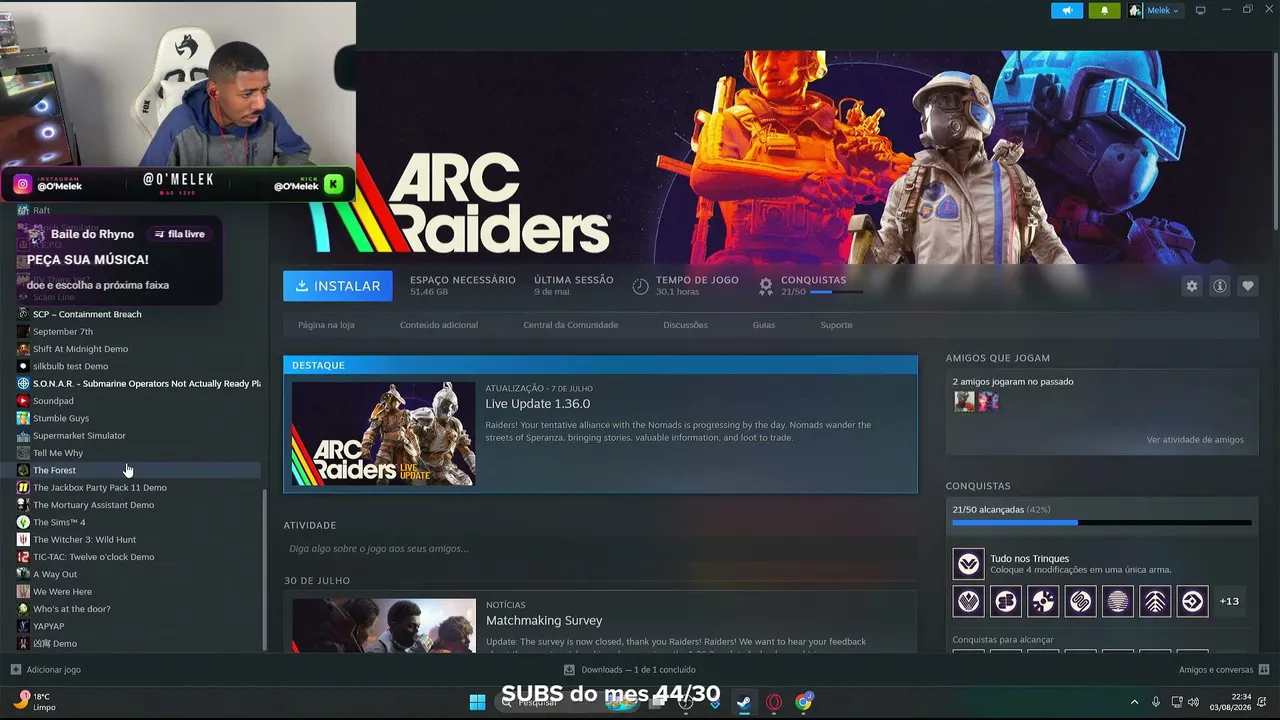1280x720 pixels.
Task: Click the sixth tree-shaped achievement icon
Action: 1155,601
